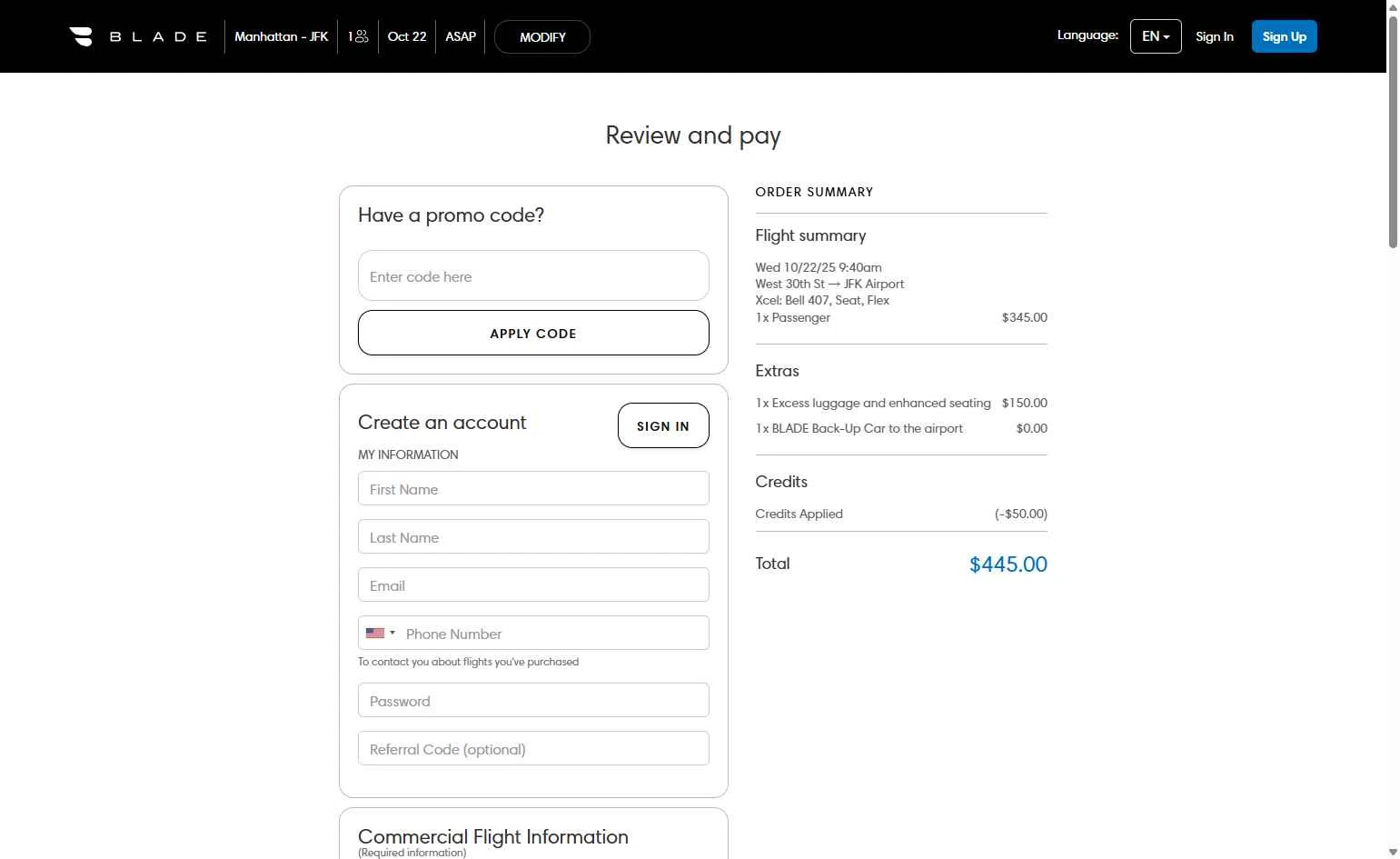Focus the Email field
Viewport: 1400px width, 859px height.
[533, 584]
